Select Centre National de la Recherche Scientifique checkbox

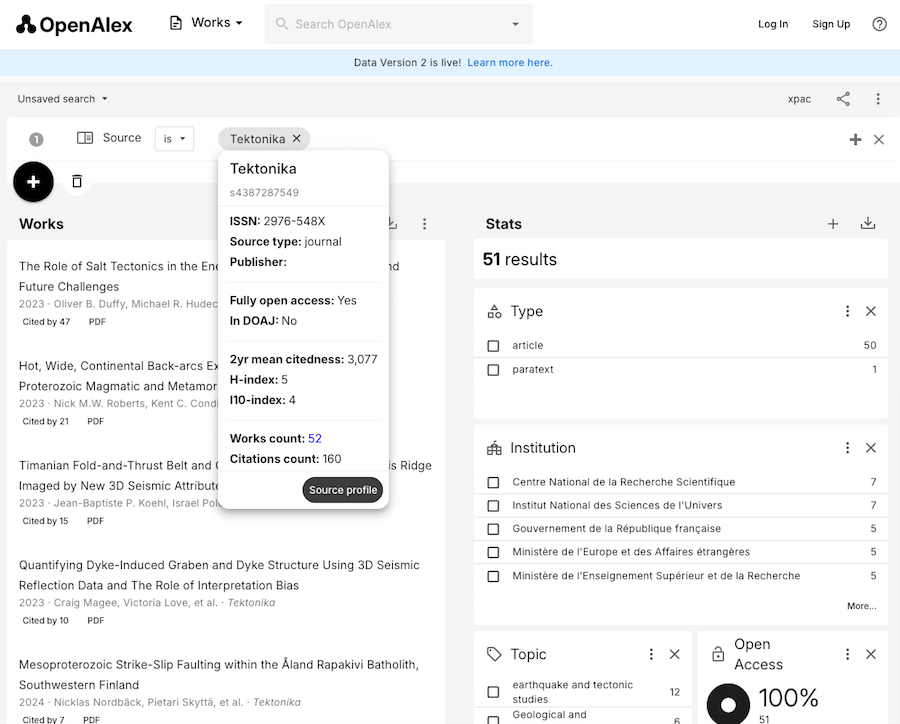pos(493,482)
